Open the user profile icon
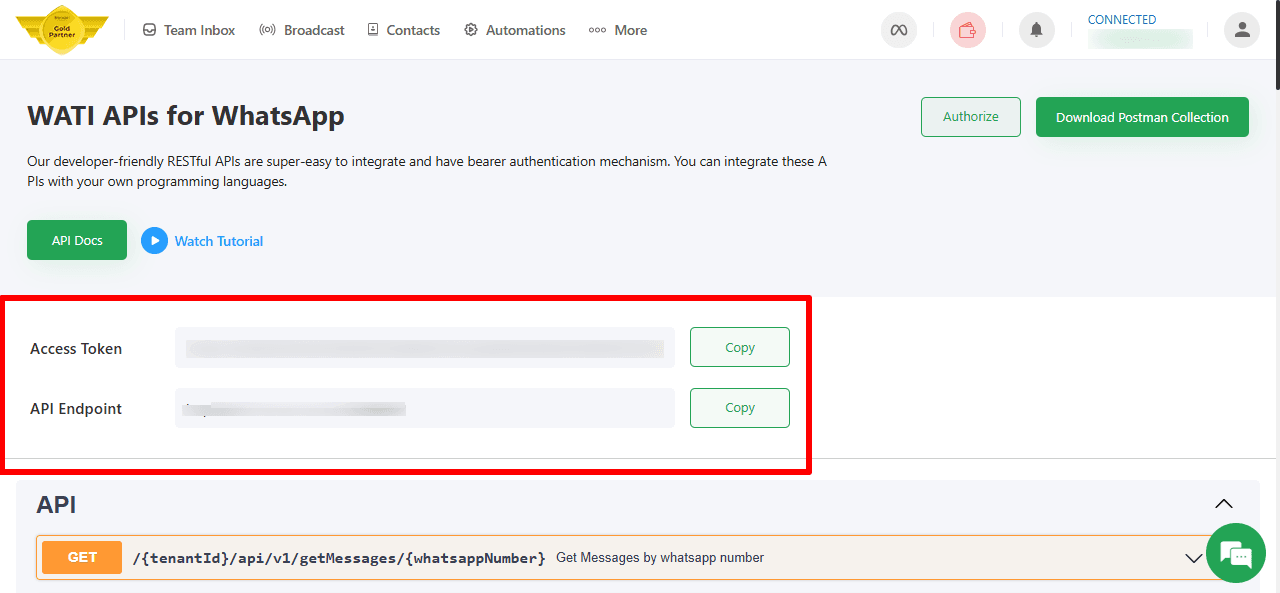 pos(1241,30)
